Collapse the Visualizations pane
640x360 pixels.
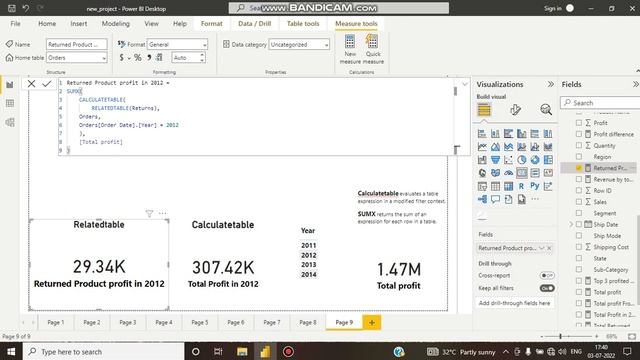(551, 84)
